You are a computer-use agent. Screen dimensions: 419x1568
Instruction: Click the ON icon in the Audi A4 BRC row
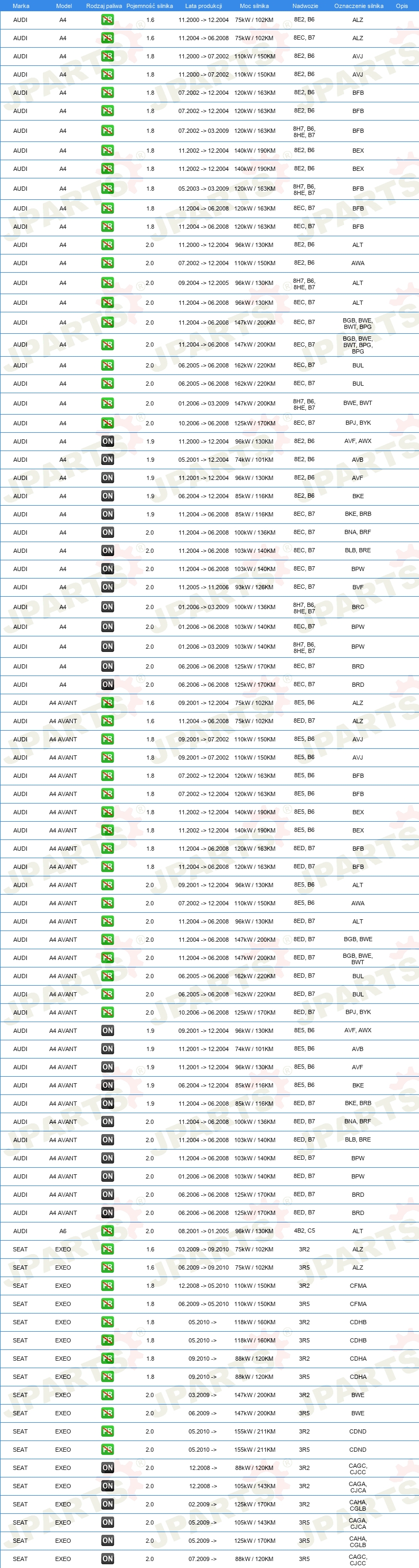(107, 607)
